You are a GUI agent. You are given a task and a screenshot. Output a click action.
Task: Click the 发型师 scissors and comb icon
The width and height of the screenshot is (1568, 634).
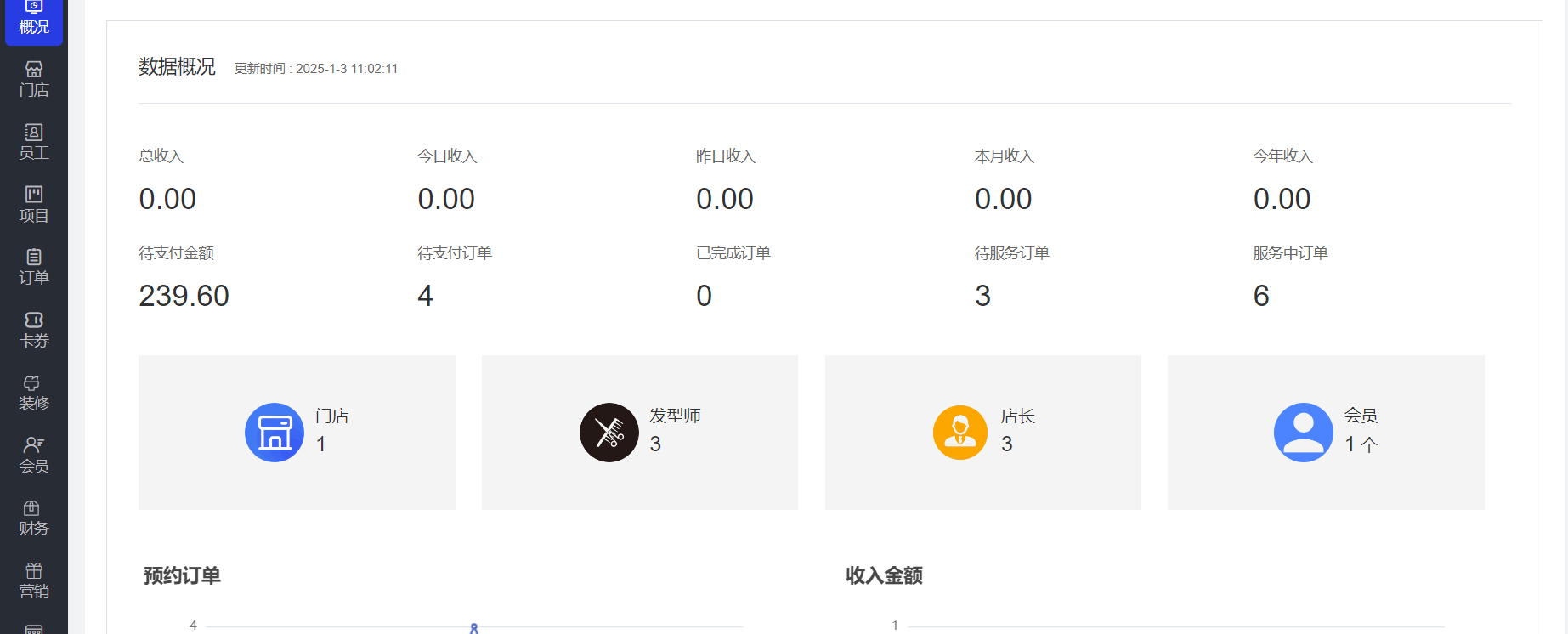tap(609, 433)
